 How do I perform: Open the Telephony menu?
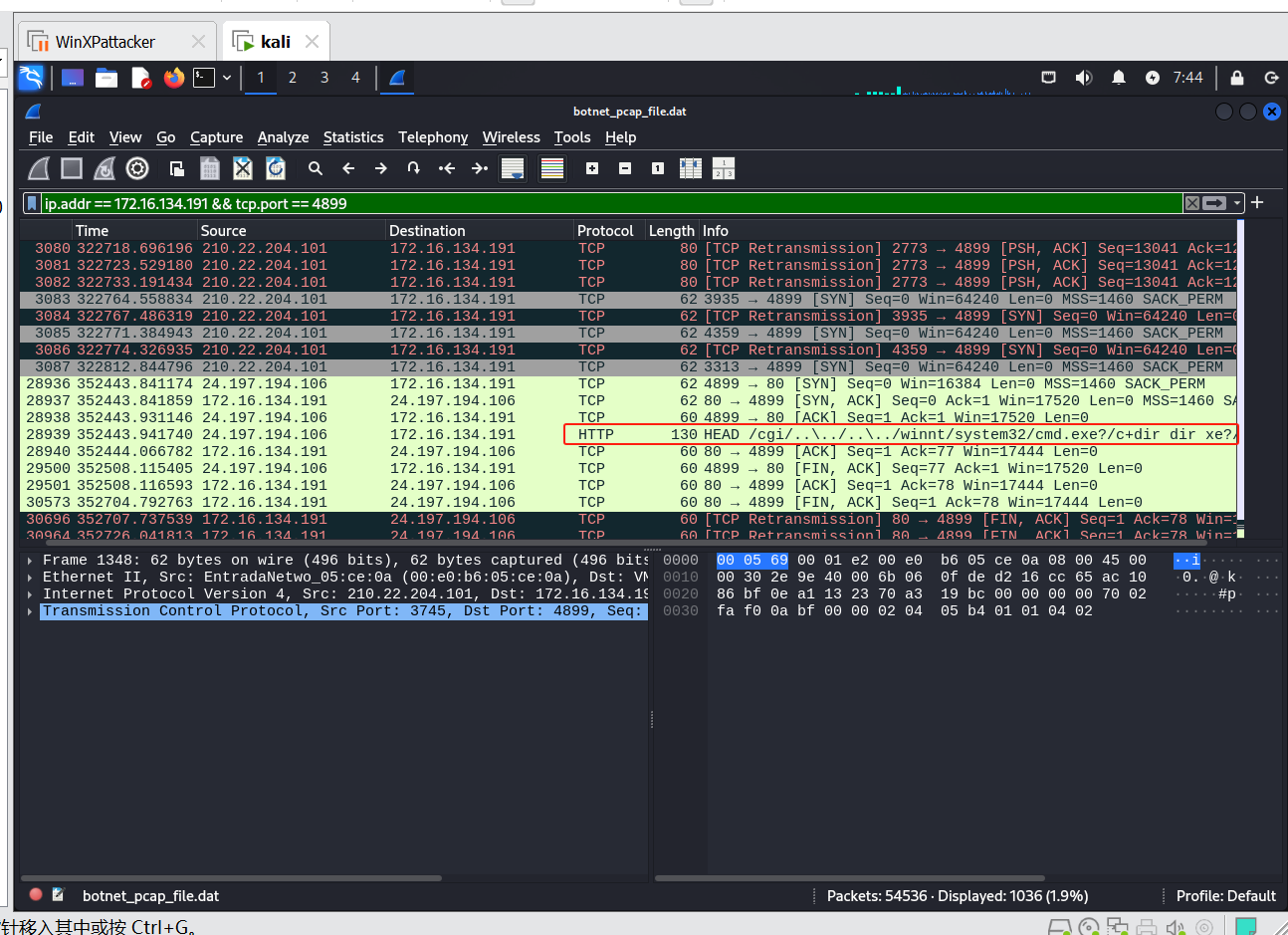pos(433,137)
